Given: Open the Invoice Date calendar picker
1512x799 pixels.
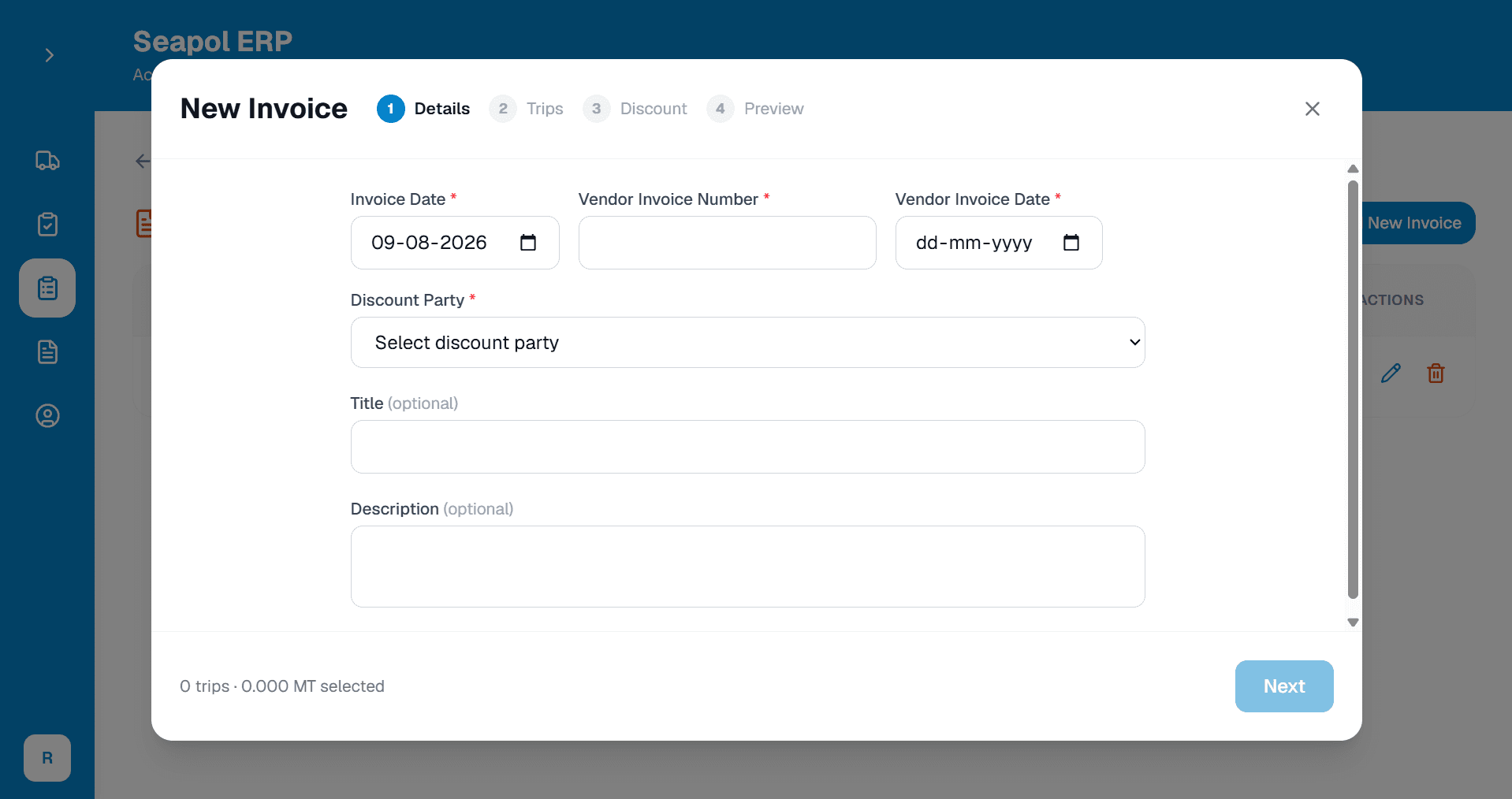Looking at the screenshot, I should click(x=528, y=243).
